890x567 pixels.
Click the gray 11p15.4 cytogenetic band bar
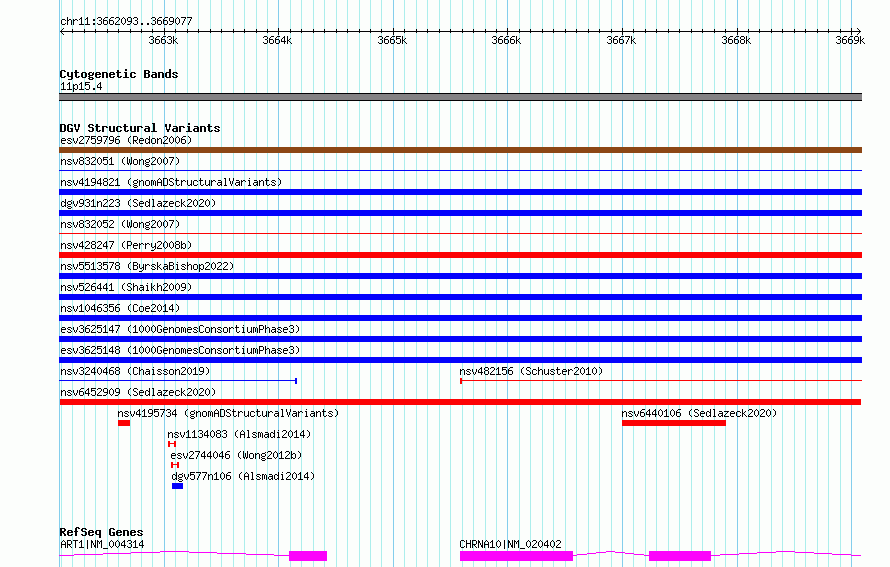[460, 97]
